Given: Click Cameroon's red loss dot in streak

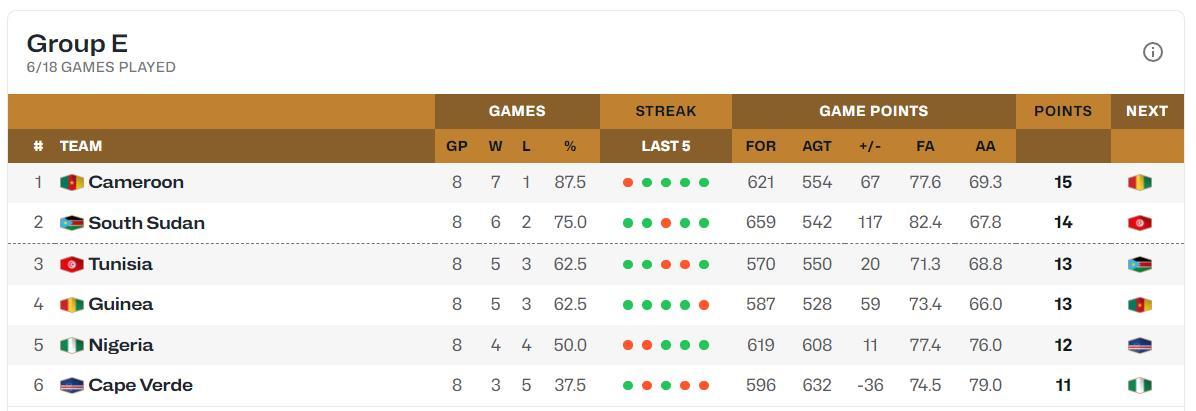Looking at the screenshot, I should (628, 183).
